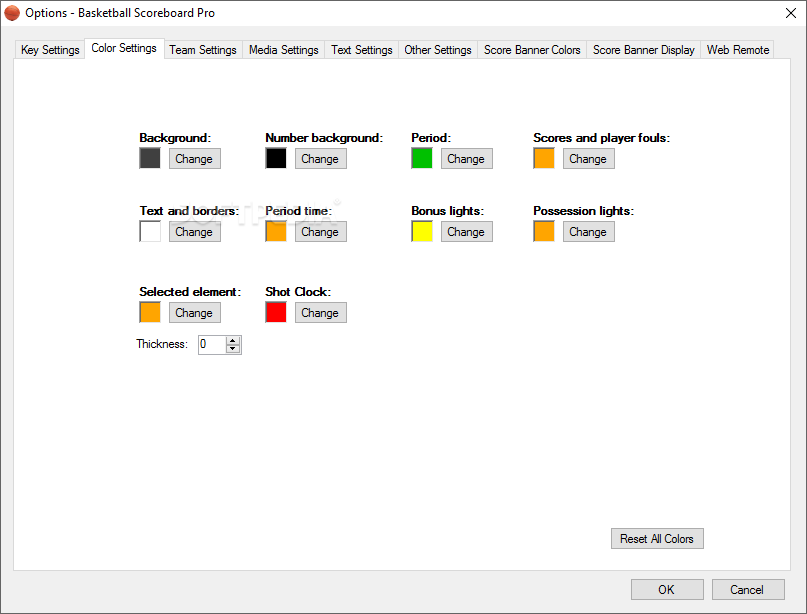This screenshot has height=614, width=807.
Task: Click the Thickness value field
Action: click(212, 344)
